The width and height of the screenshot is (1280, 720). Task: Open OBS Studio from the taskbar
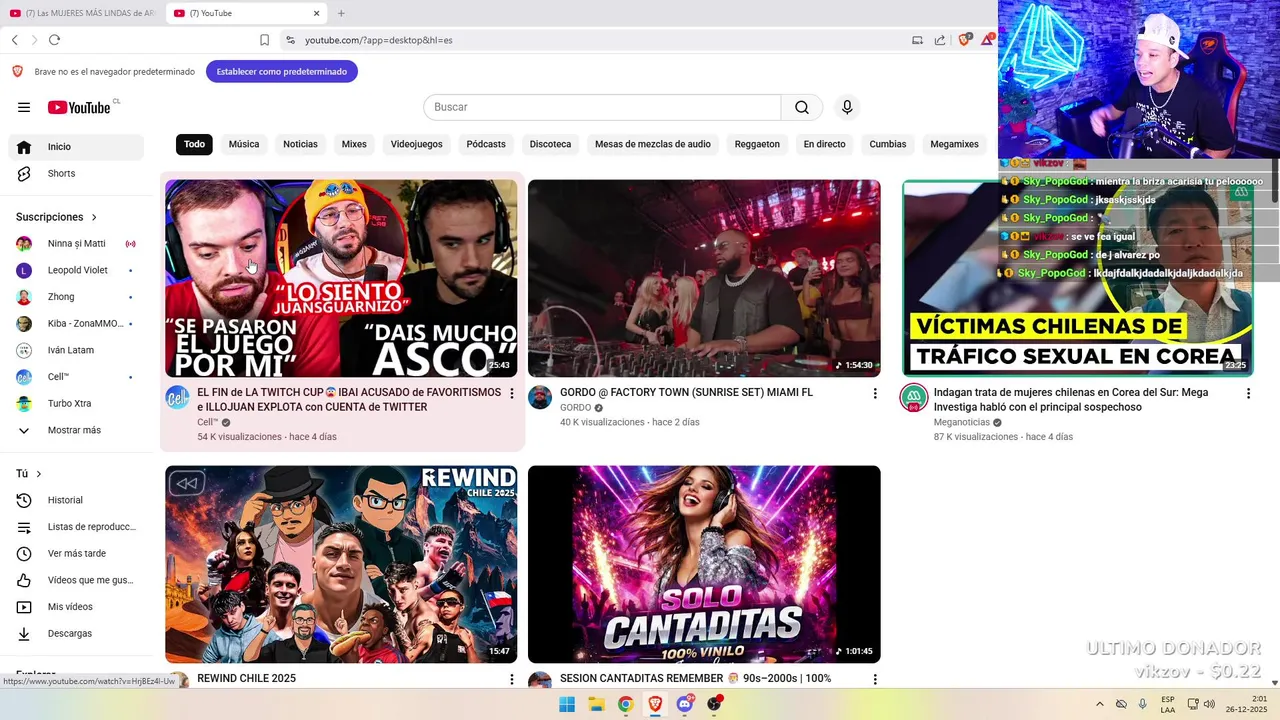point(714,704)
